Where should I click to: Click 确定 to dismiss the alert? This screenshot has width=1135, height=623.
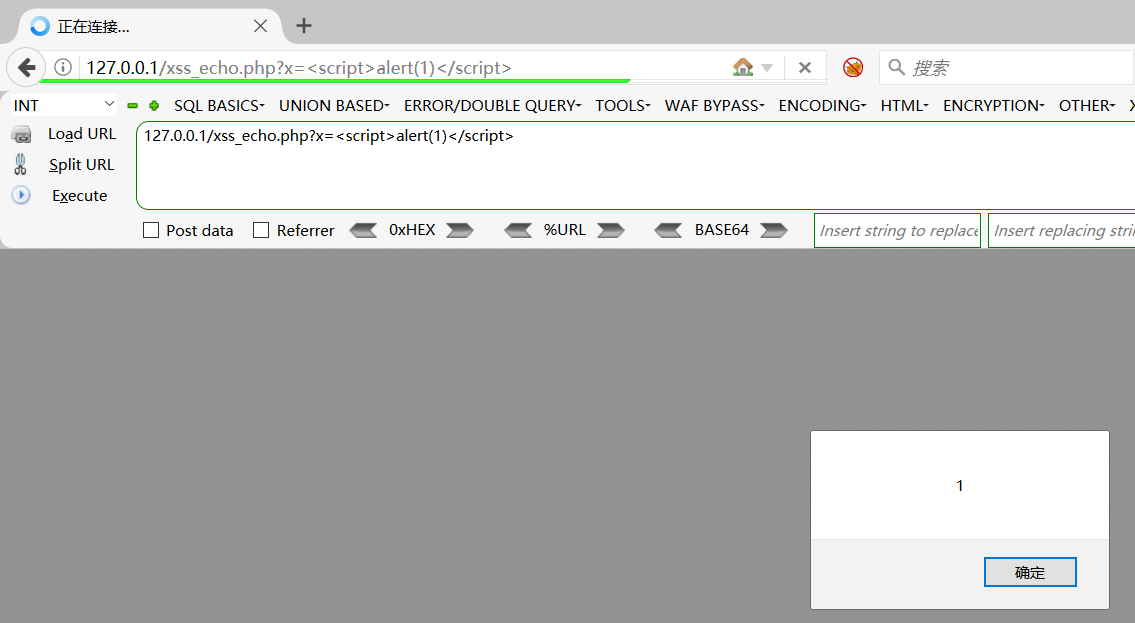coord(1030,572)
